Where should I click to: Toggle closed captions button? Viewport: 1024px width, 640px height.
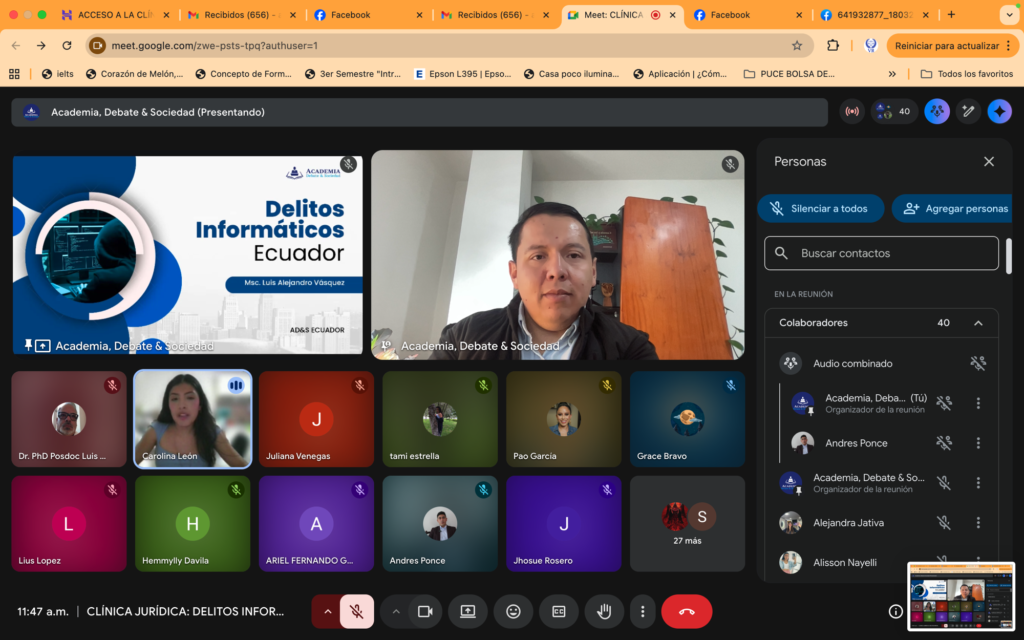[x=559, y=611]
